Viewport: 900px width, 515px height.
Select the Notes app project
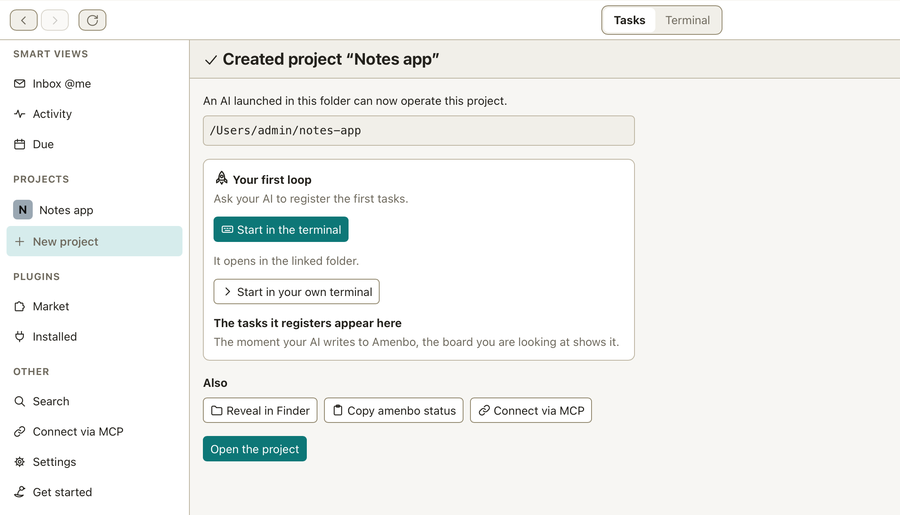[94, 210]
